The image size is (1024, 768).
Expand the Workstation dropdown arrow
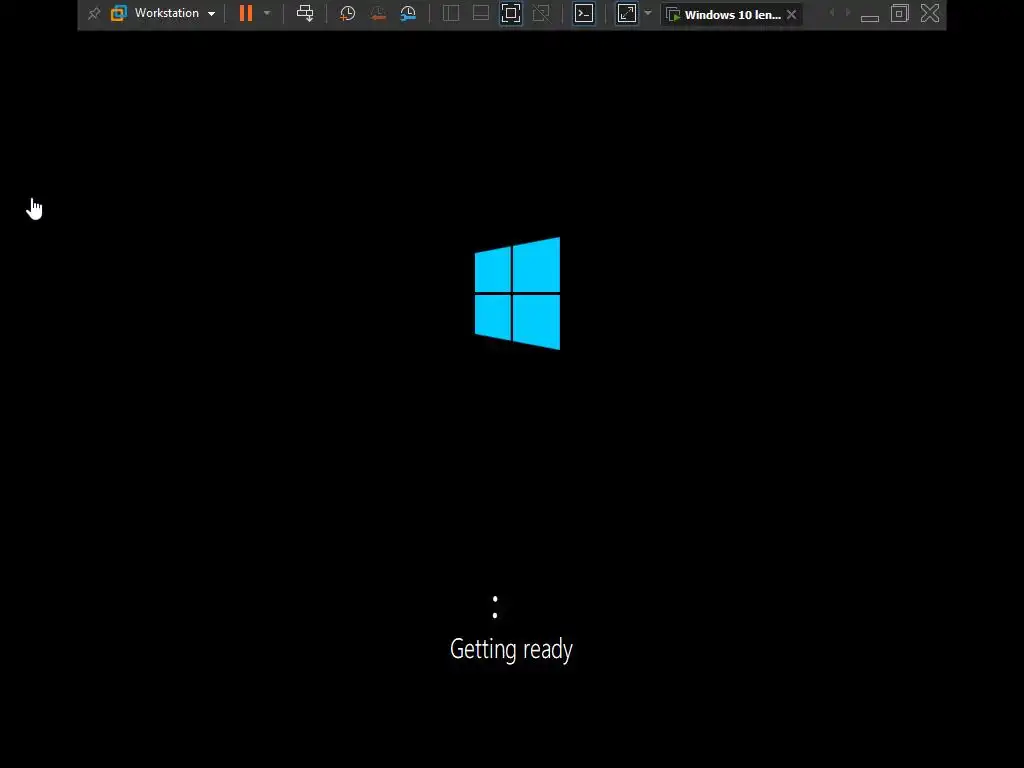pos(212,14)
